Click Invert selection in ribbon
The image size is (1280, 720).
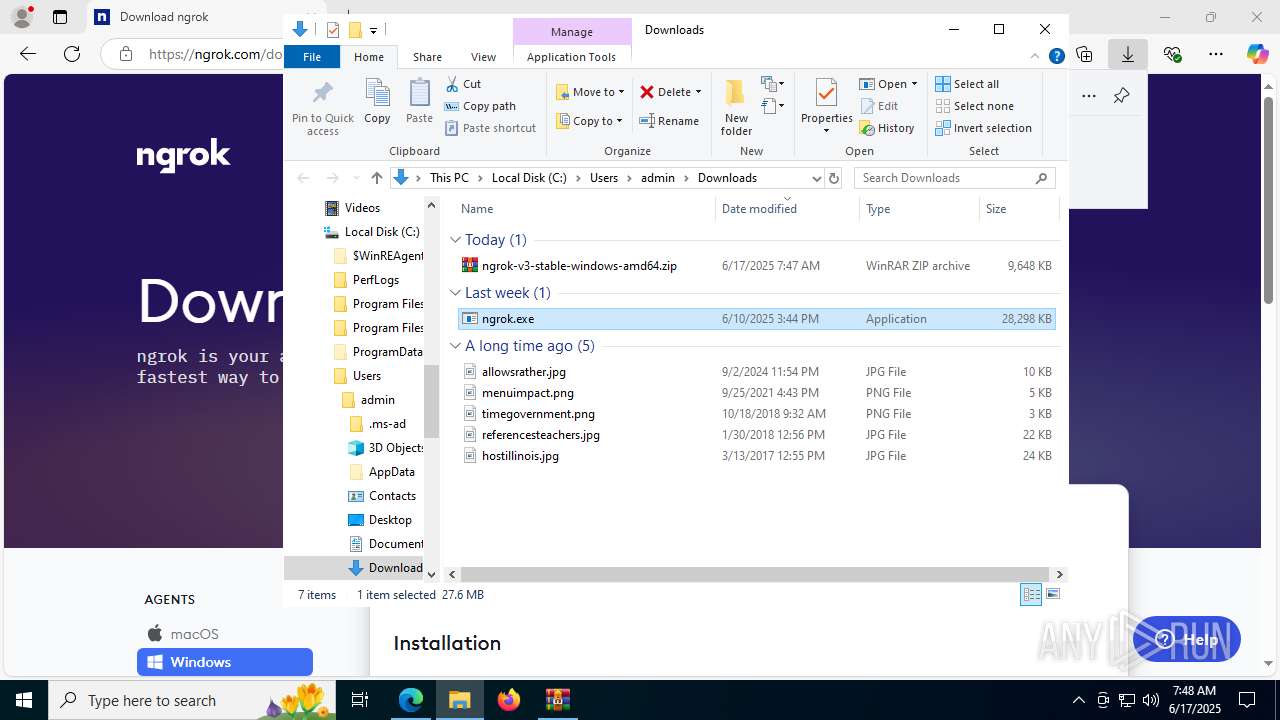pyautogui.click(x=983, y=128)
